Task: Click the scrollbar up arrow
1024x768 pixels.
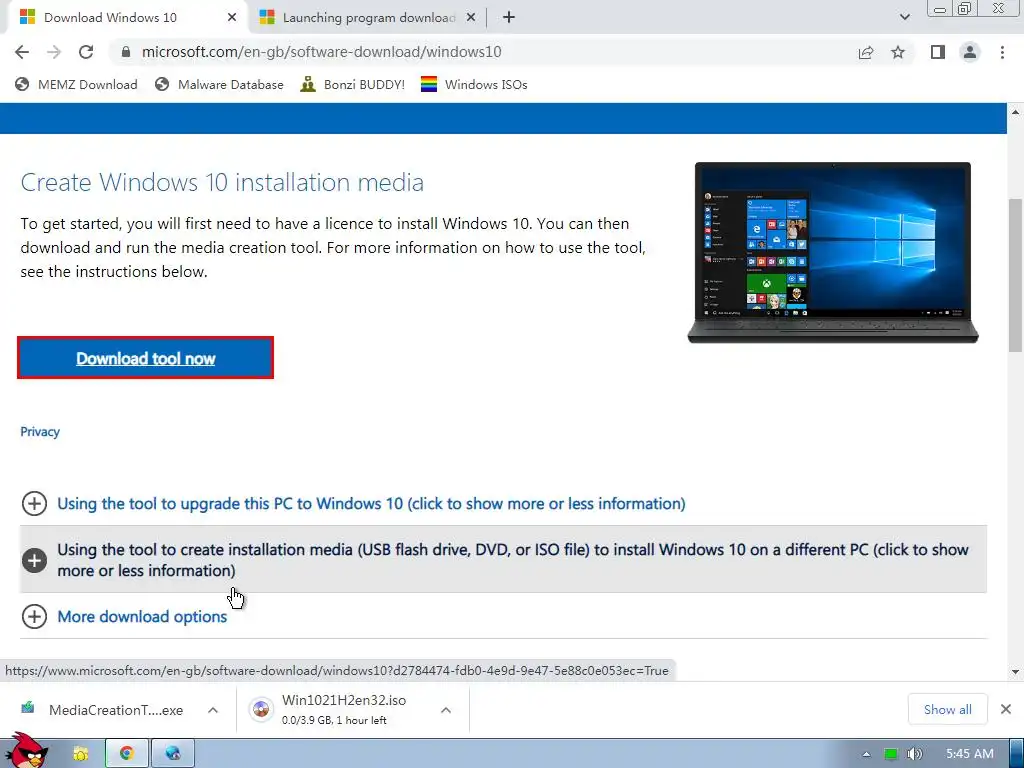Action: (1015, 112)
